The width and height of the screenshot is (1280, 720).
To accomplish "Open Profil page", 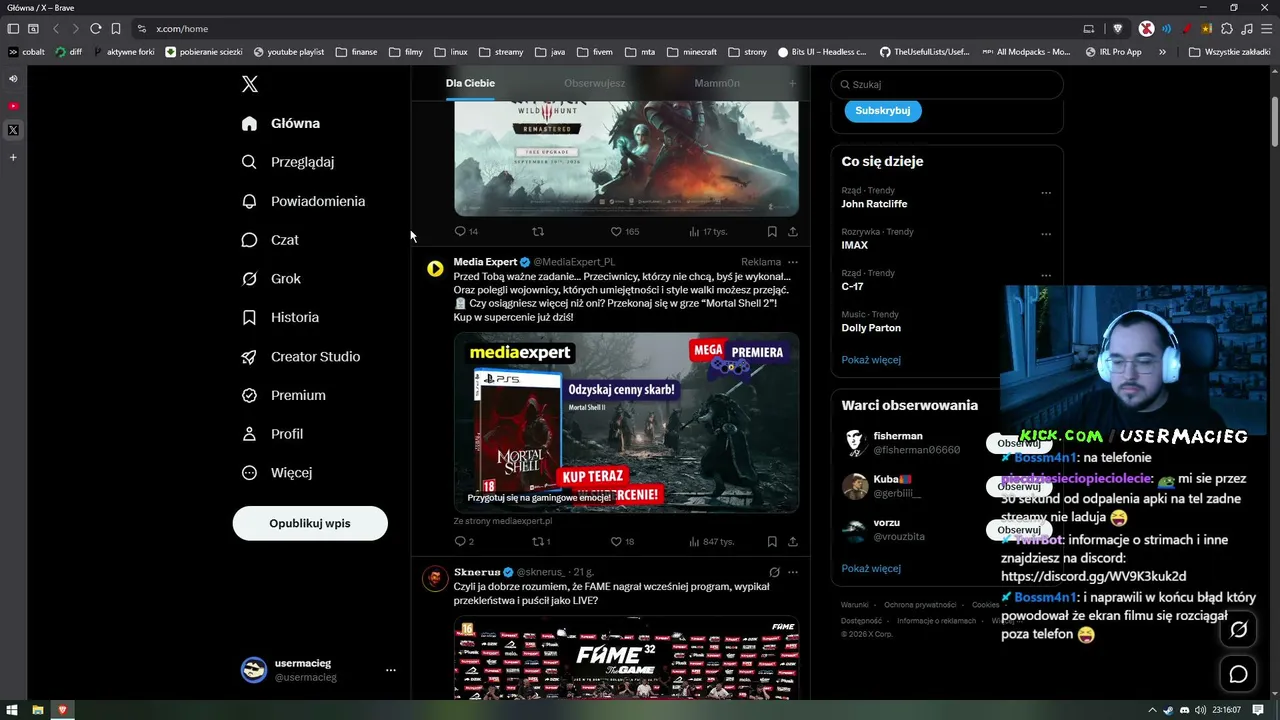I will 272,434.
